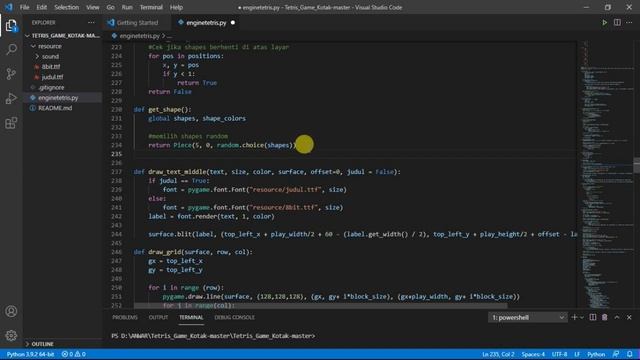Create a new terminal with plus icon

click(574, 317)
